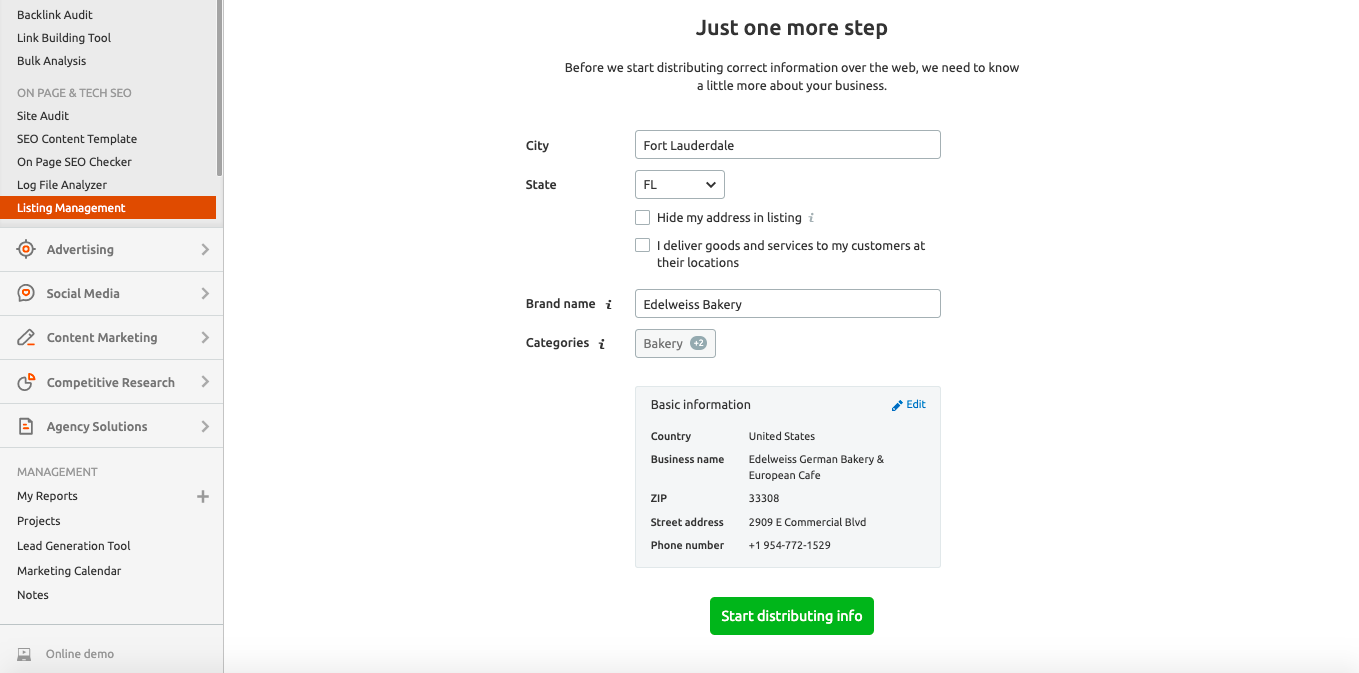Open Site Audit in sidebar
The height and width of the screenshot is (673, 1359).
[43, 116]
